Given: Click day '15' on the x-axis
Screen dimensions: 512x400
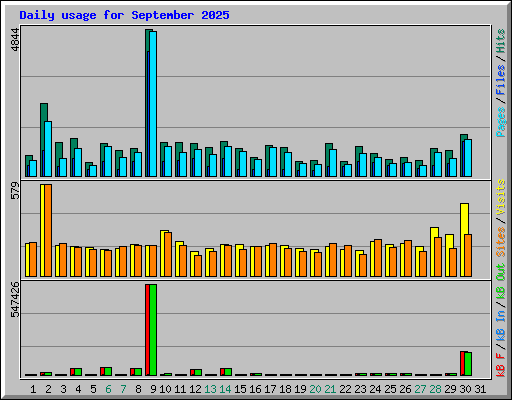Looking at the screenshot, I should [x=240, y=389].
